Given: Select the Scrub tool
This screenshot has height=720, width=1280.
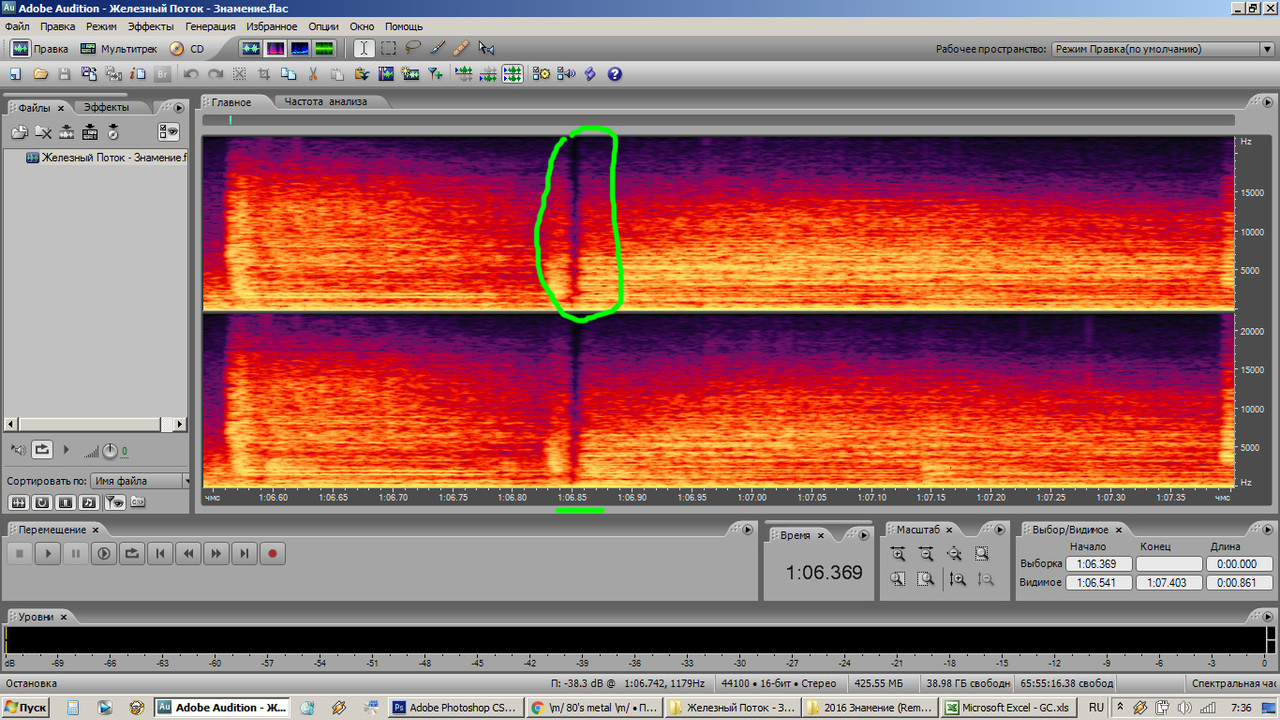Looking at the screenshot, I should point(486,48).
